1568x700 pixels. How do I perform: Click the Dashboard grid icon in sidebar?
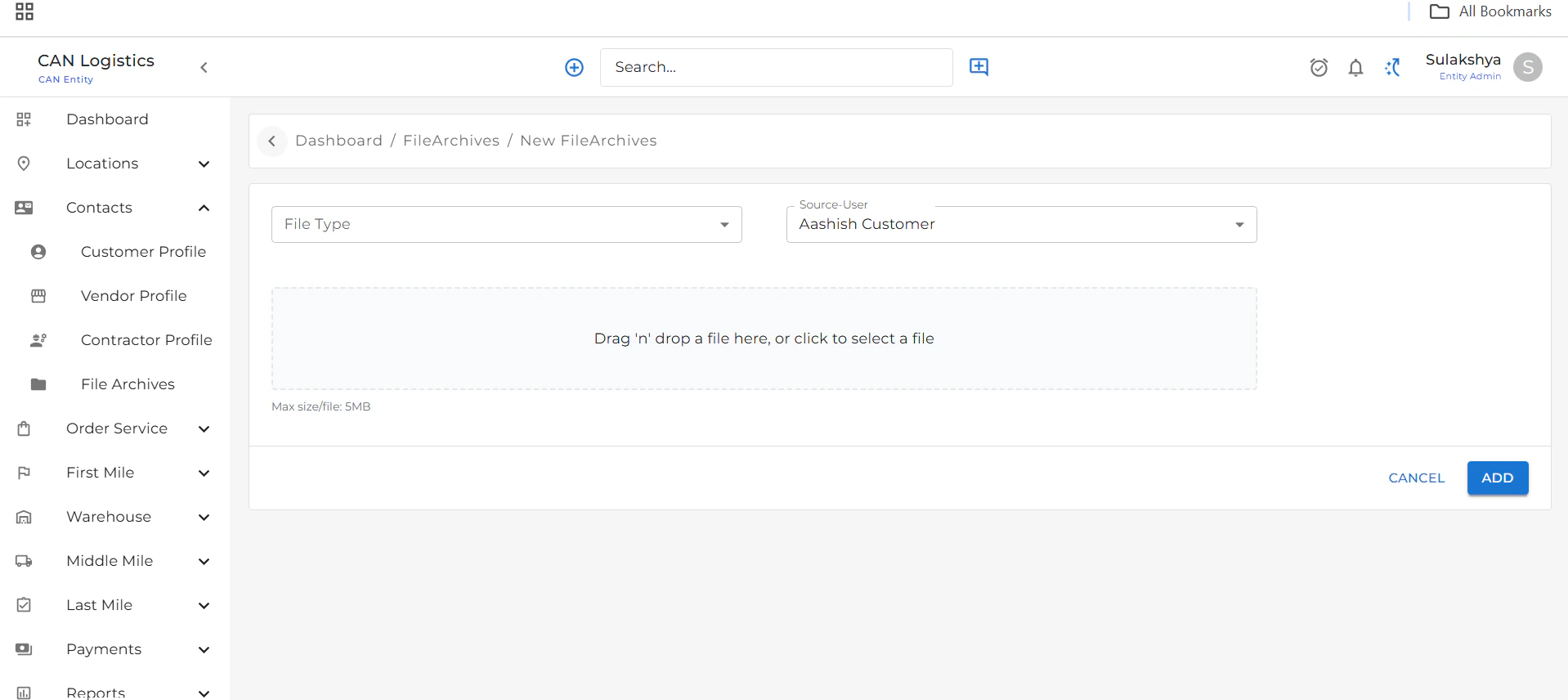tap(24, 119)
